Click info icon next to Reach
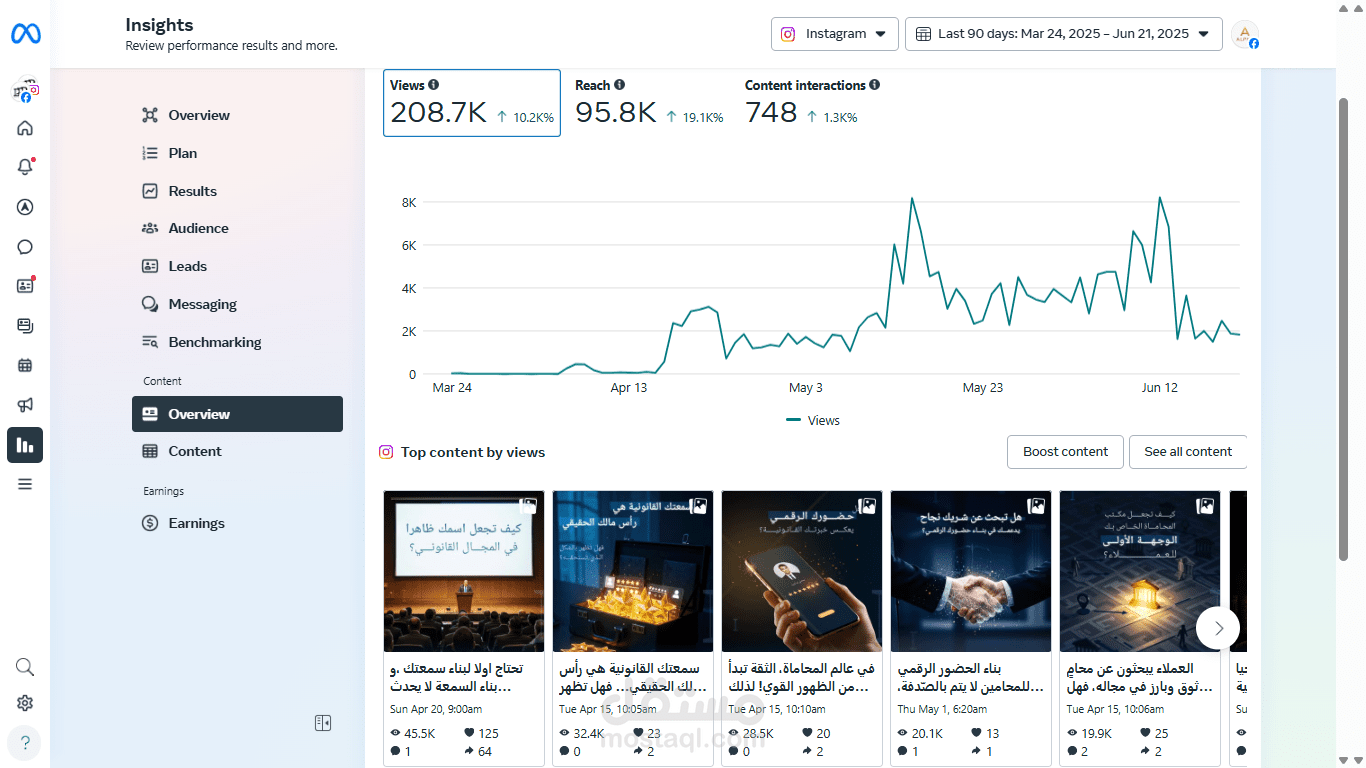The width and height of the screenshot is (1366, 768). pos(620,85)
